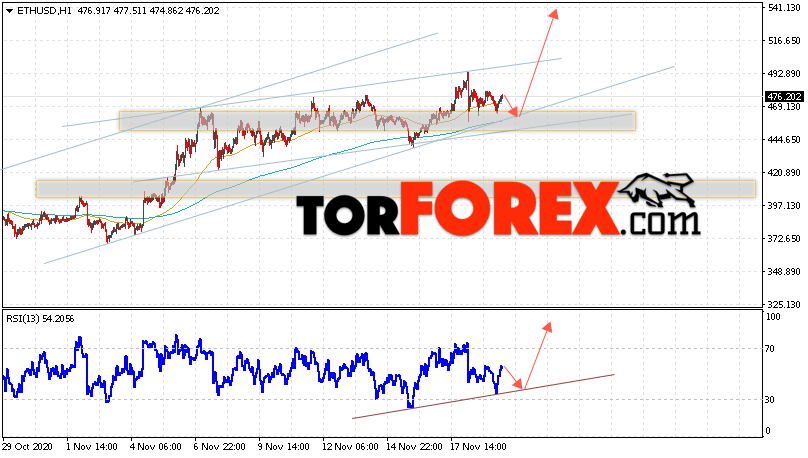Viewport: 808px width, 458px height.
Task: Click the 492.890 price axis label
Action: 784,74
